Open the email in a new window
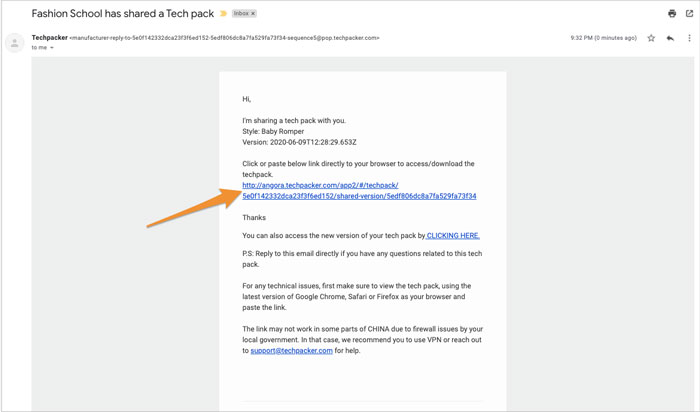This screenshot has width=700, height=412. coord(689,14)
